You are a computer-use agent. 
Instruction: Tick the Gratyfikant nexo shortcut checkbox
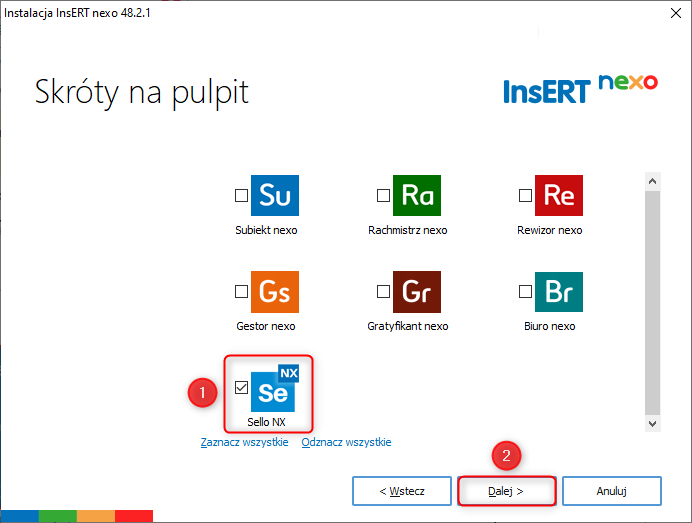(x=383, y=291)
